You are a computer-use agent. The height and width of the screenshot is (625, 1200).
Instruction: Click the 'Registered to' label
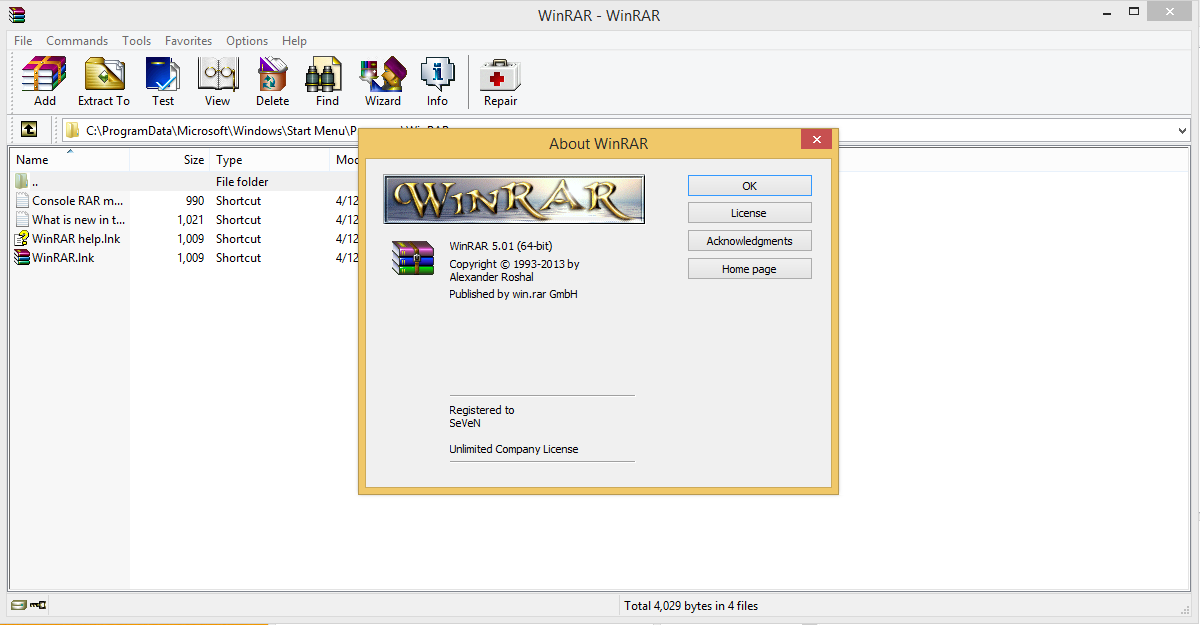482,410
